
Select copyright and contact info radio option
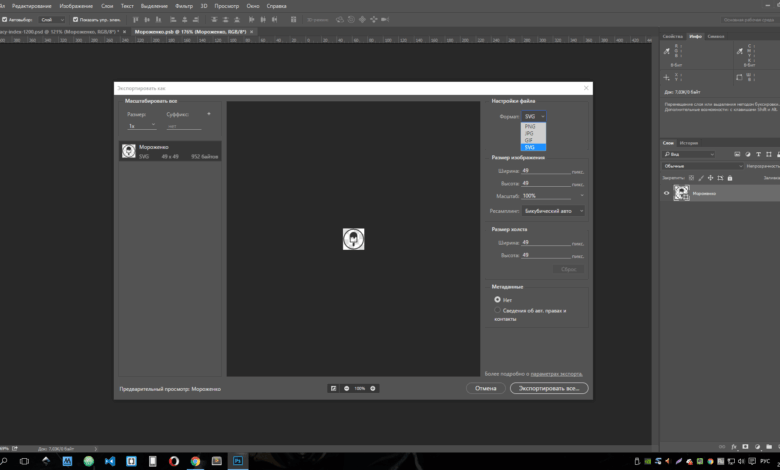click(497, 310)
